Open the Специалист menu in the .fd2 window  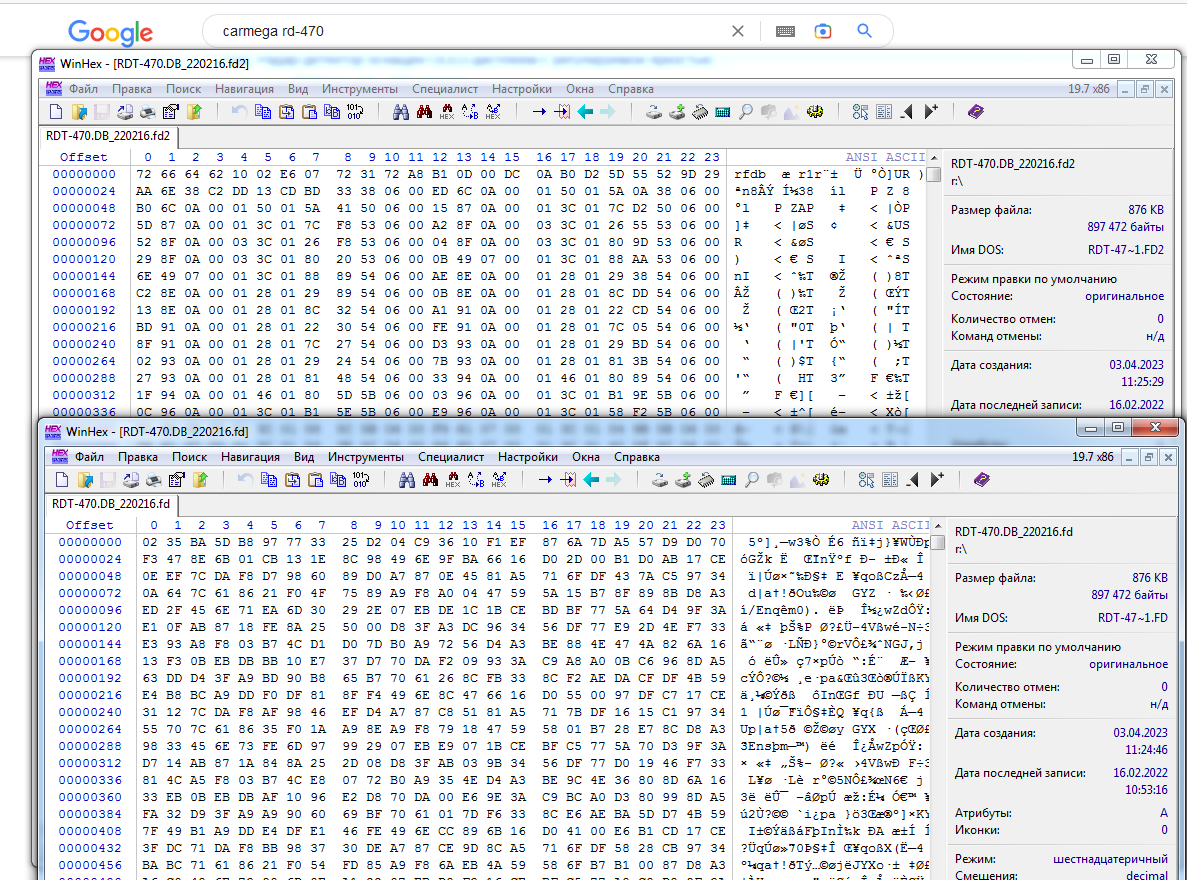point(445,89)
